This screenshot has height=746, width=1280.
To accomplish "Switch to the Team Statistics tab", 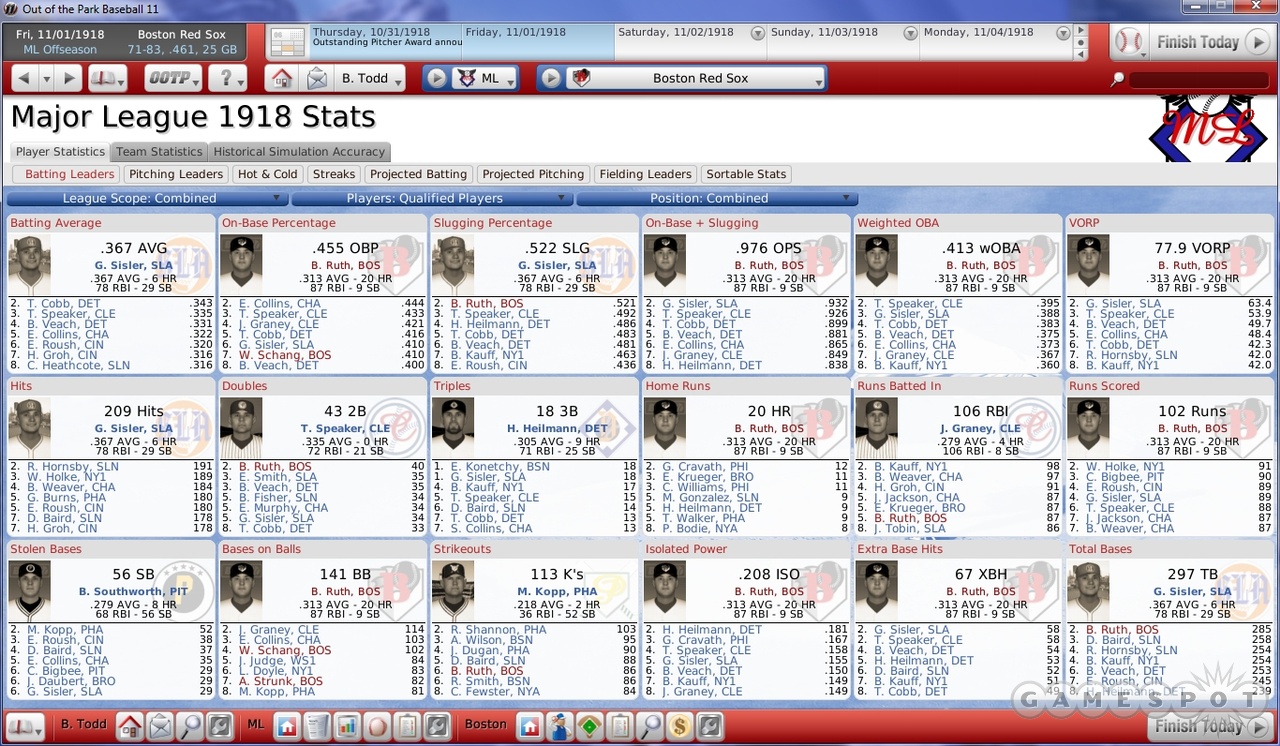I will 159,152.
